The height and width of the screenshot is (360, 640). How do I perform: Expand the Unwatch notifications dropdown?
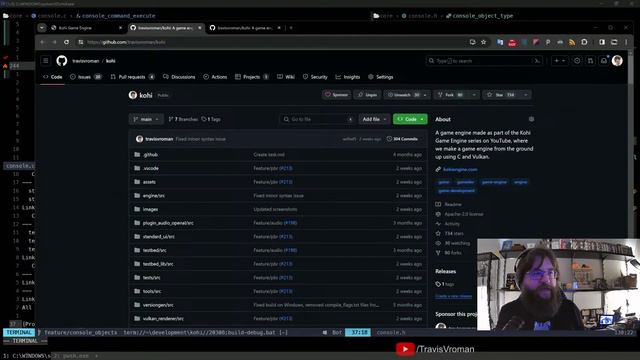tap(425, 95)
